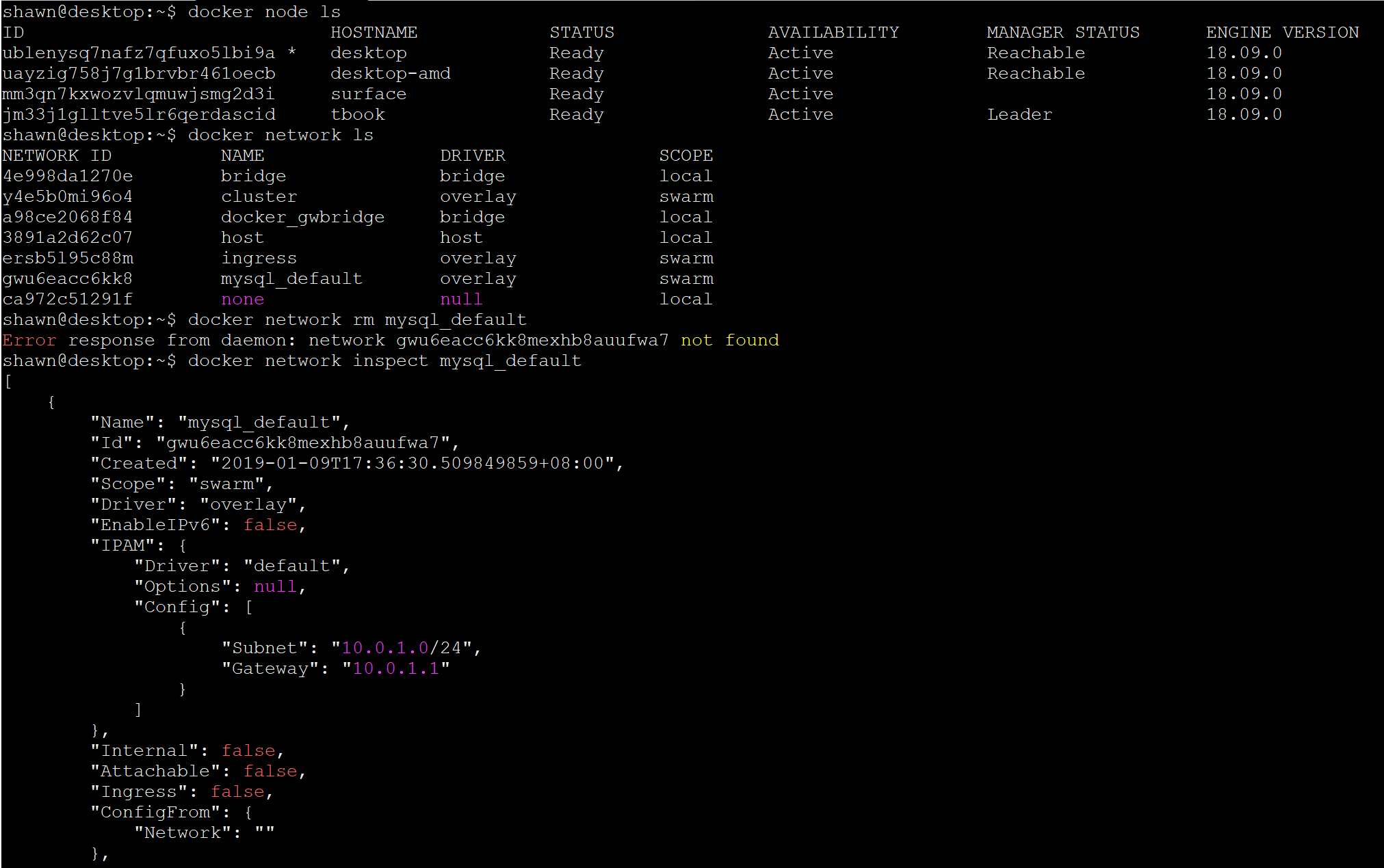The image size is (1384, 868).
Task: Select the docker network rm mysql_default command
Action: pyautogui.click(x=358, y=319)
